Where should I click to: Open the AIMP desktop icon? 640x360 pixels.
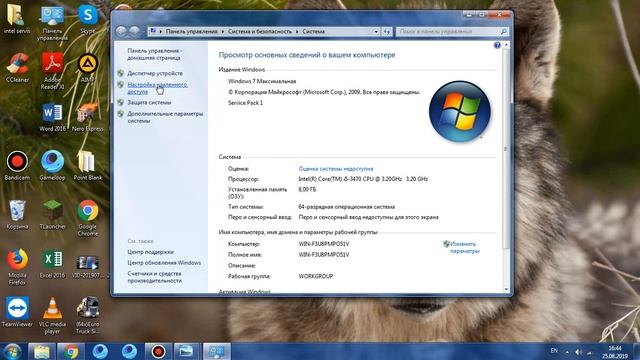pyautogui.click(x=87, y=68)
